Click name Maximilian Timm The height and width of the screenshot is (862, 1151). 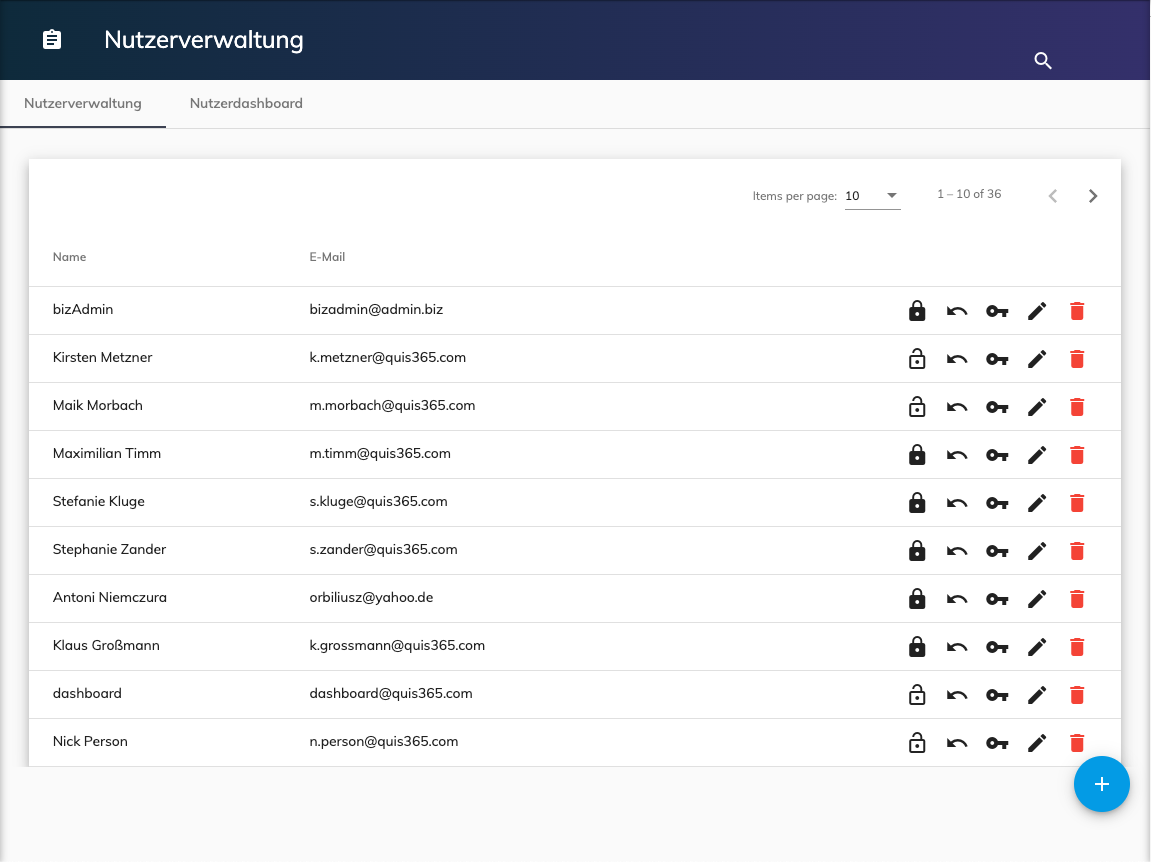pyautogui.click(x=107, y=453)
